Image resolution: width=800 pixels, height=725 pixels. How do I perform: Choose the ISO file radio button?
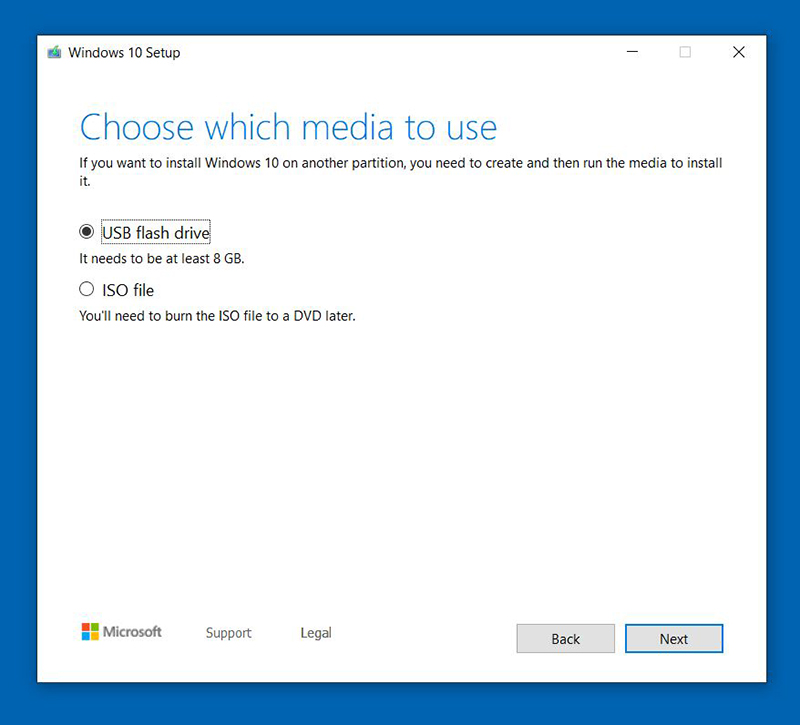click(x=86, y=290)
